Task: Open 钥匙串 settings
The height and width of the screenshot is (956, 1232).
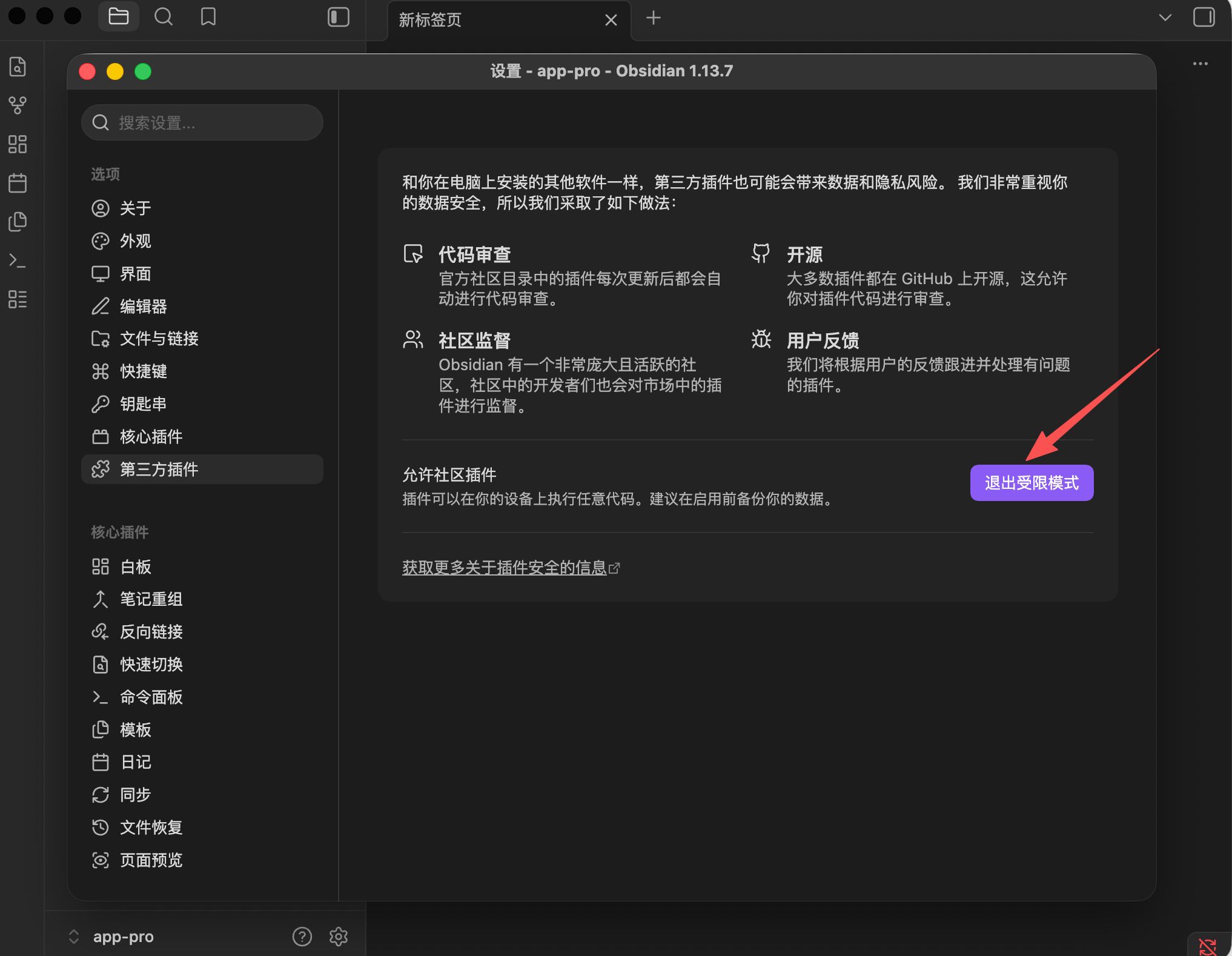Action: tap(202, 404)
